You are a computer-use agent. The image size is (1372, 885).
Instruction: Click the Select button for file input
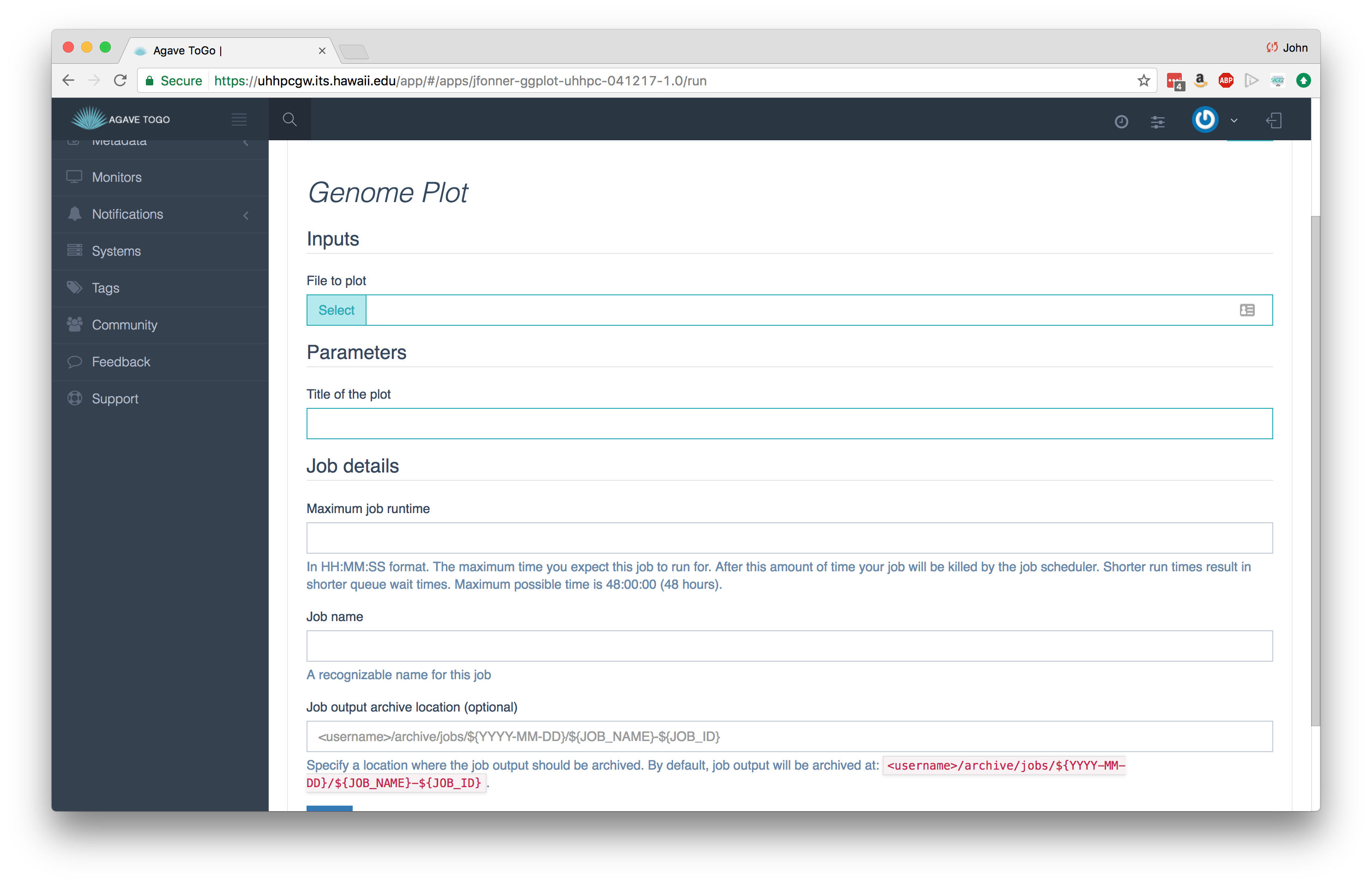coord(335,310)
